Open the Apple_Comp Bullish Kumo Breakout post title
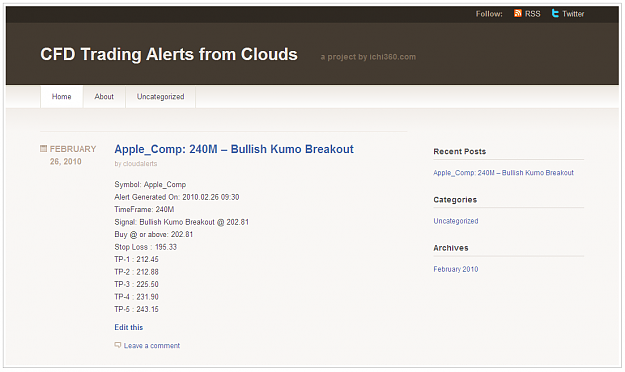Image resolution: width=625 pixels, height=372 pixels. (x=234, y=149)
